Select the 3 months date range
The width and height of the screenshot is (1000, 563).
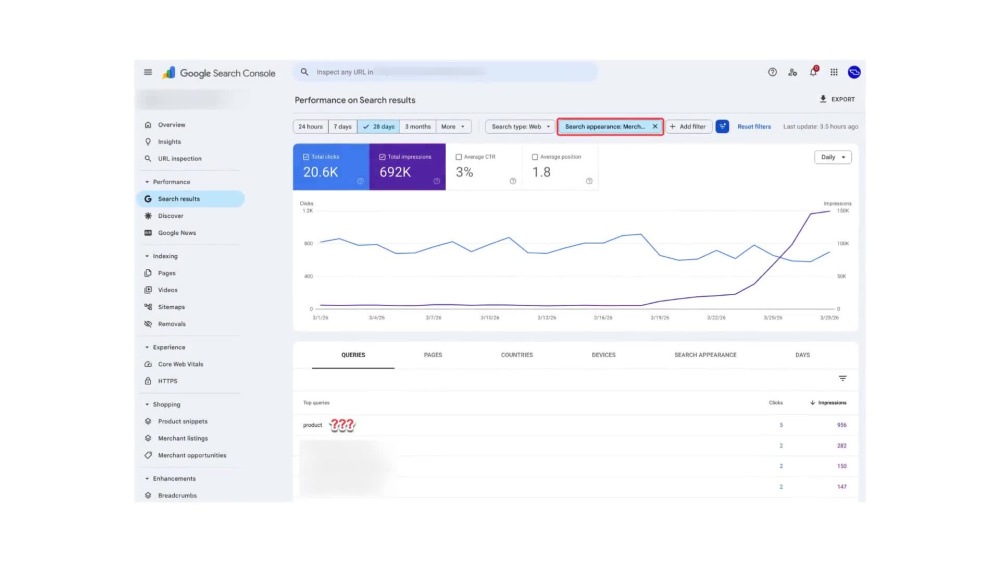(x=418, y=126)
